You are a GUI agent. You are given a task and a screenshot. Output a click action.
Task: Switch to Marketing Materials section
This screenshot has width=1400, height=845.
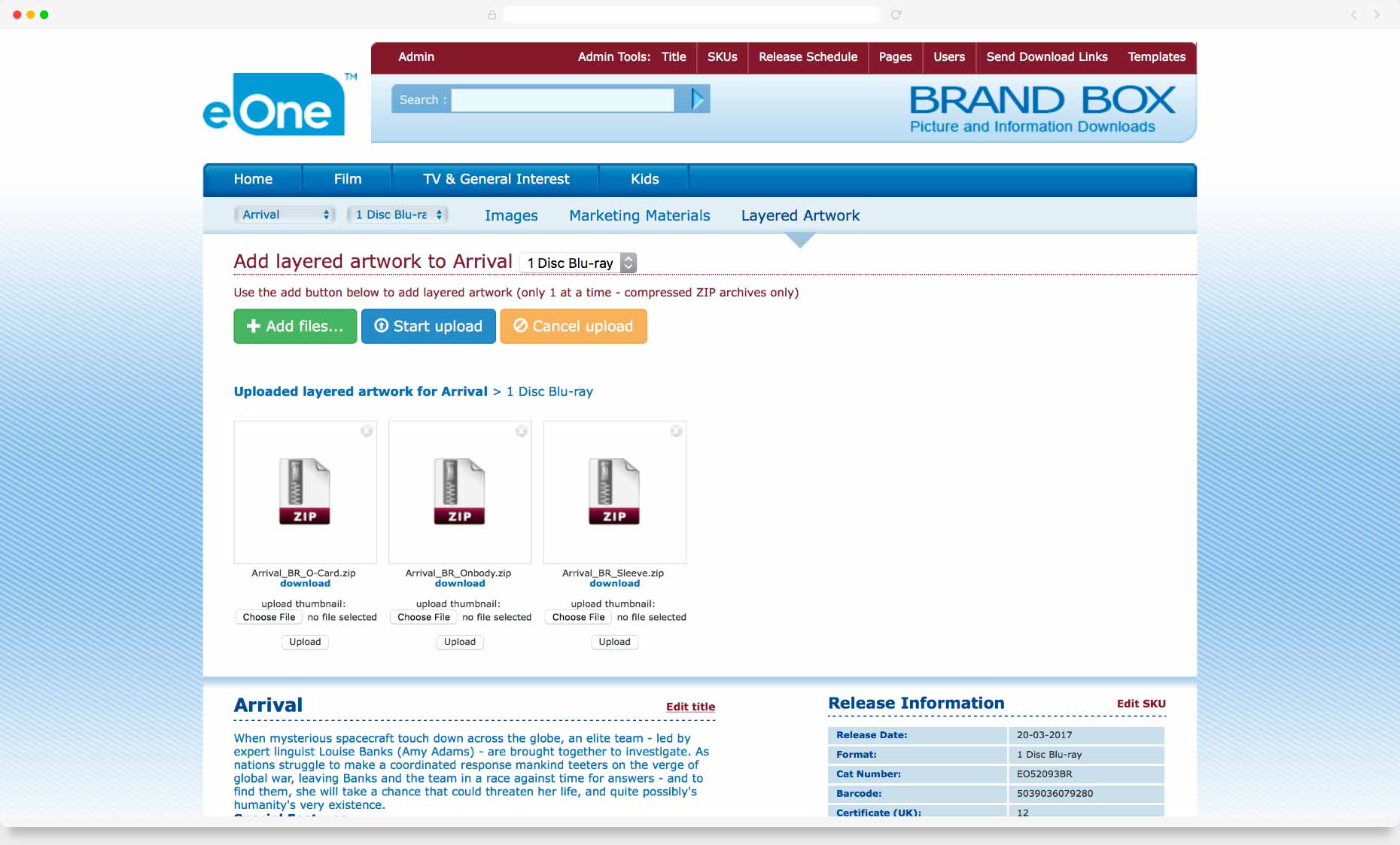coord(639,215)
